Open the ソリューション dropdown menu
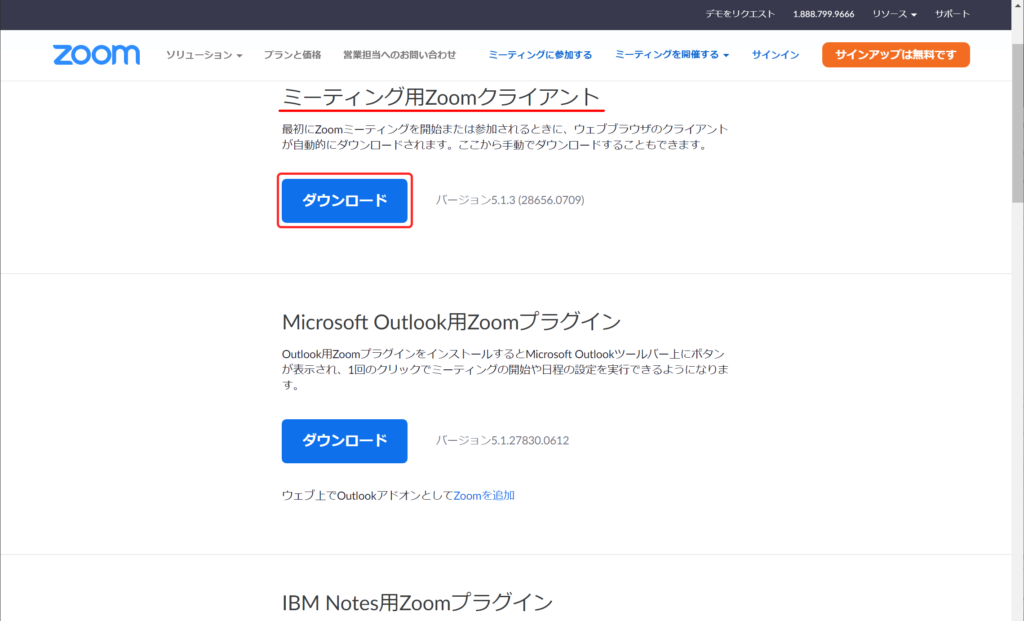1024x621 pixels. tap(204, 55)
